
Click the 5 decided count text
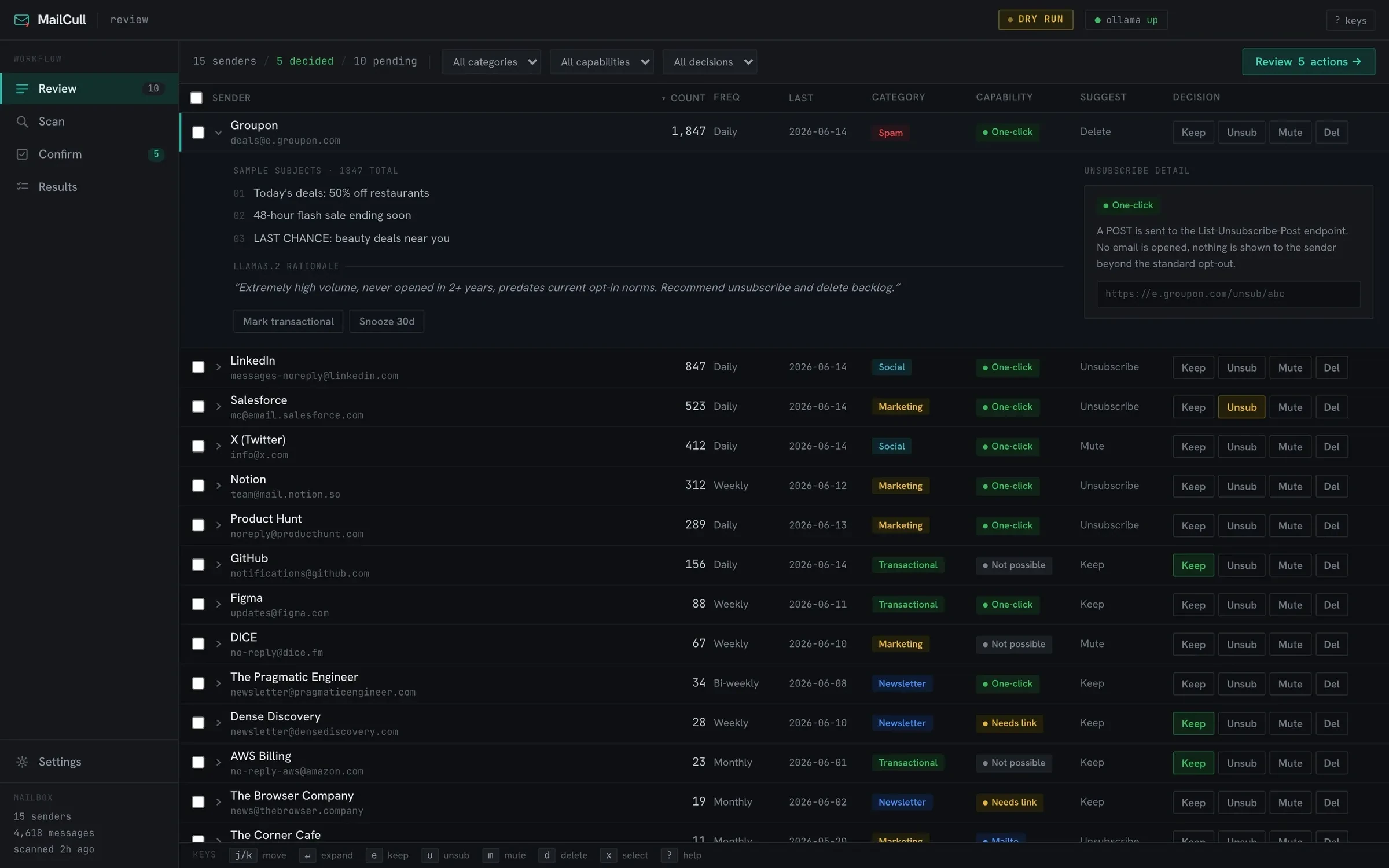click(305, 61)
